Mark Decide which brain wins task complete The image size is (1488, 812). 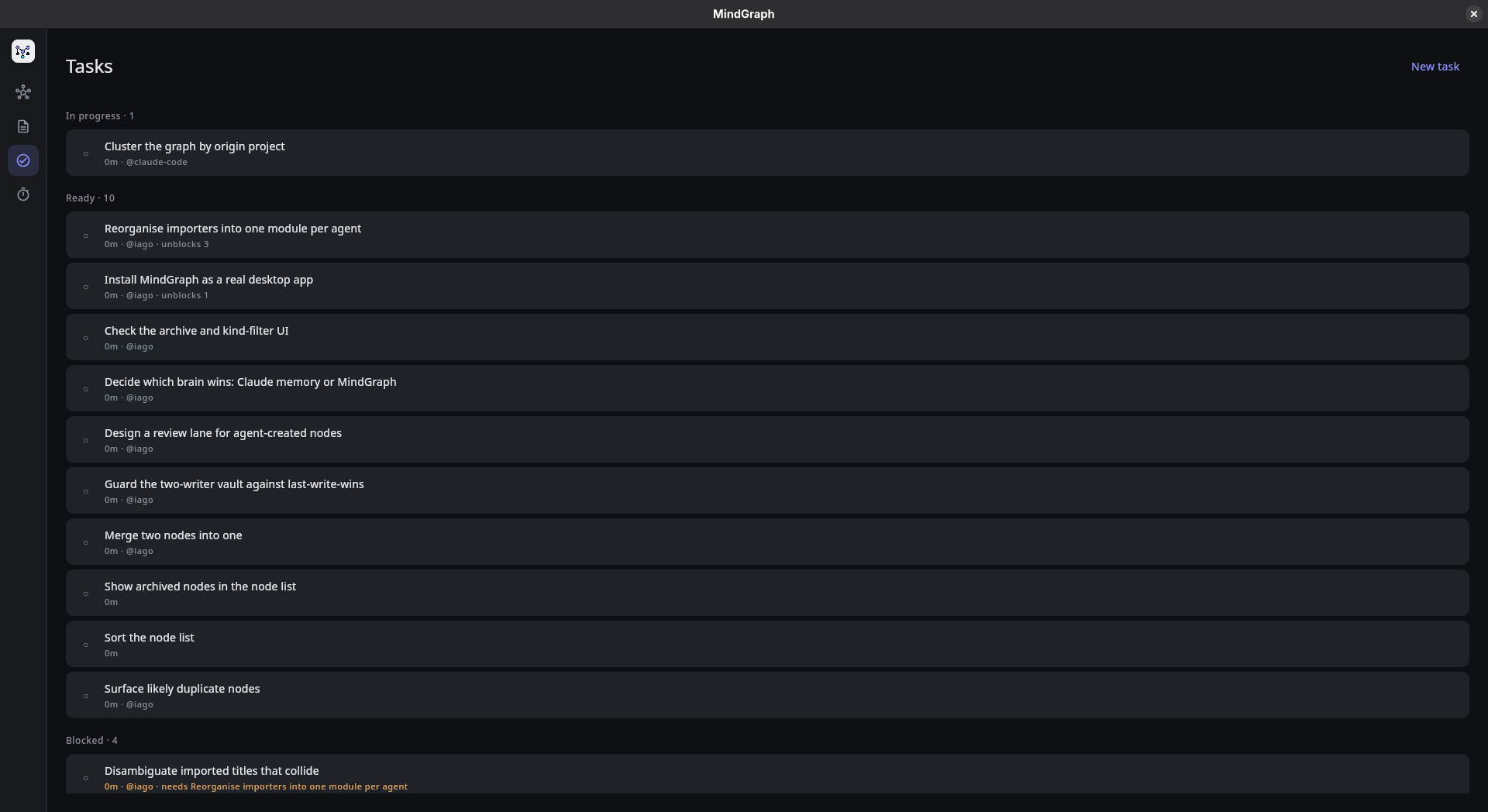pos(86,389)
